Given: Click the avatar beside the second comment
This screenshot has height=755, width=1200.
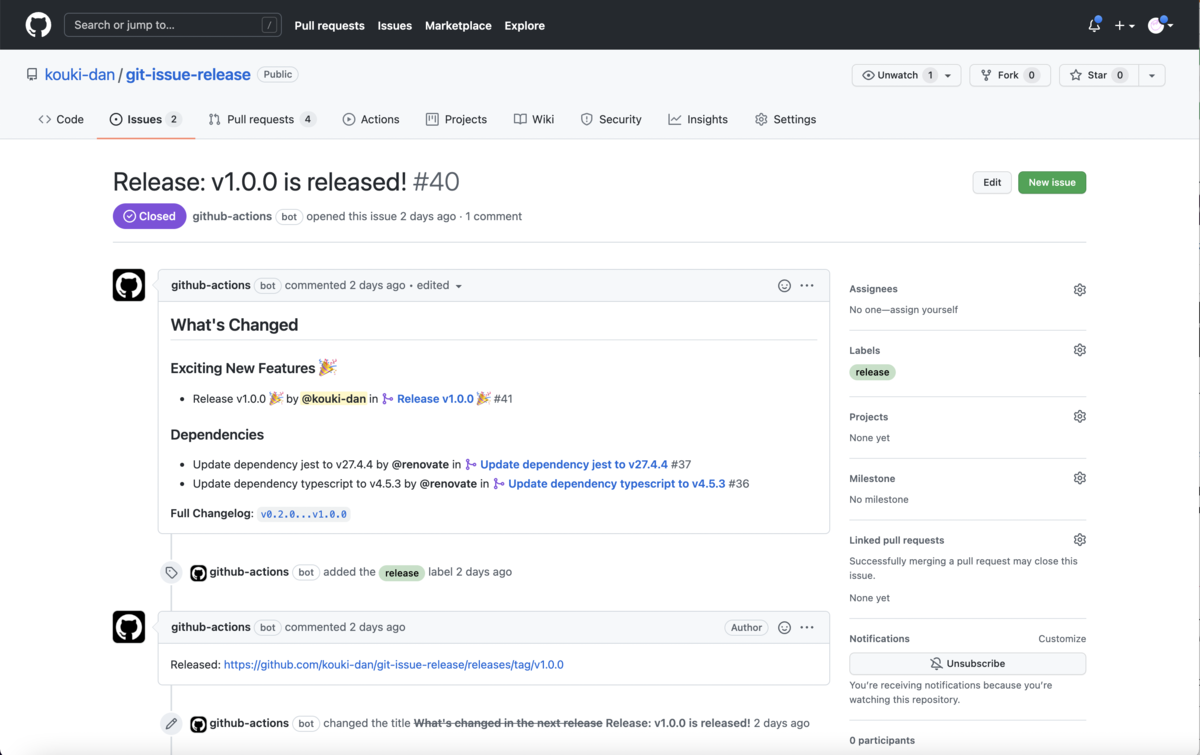Looking at the screenshot, I should 129,627.
